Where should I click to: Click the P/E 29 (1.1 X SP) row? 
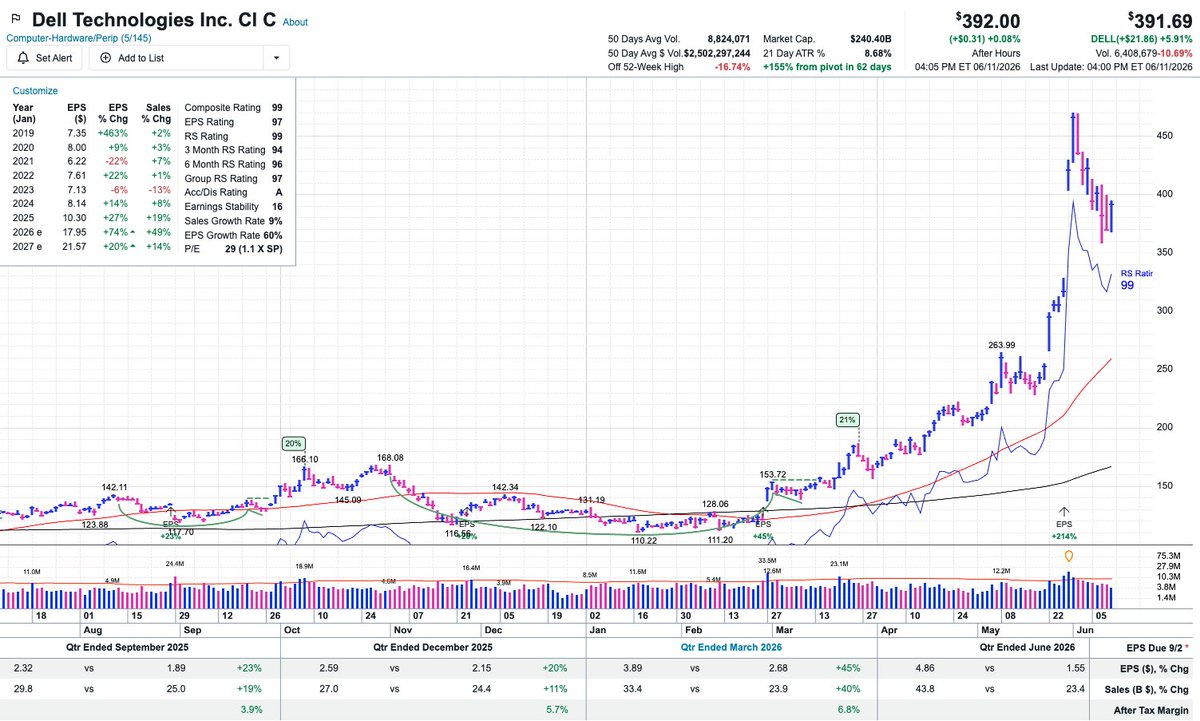coord(233,248)
